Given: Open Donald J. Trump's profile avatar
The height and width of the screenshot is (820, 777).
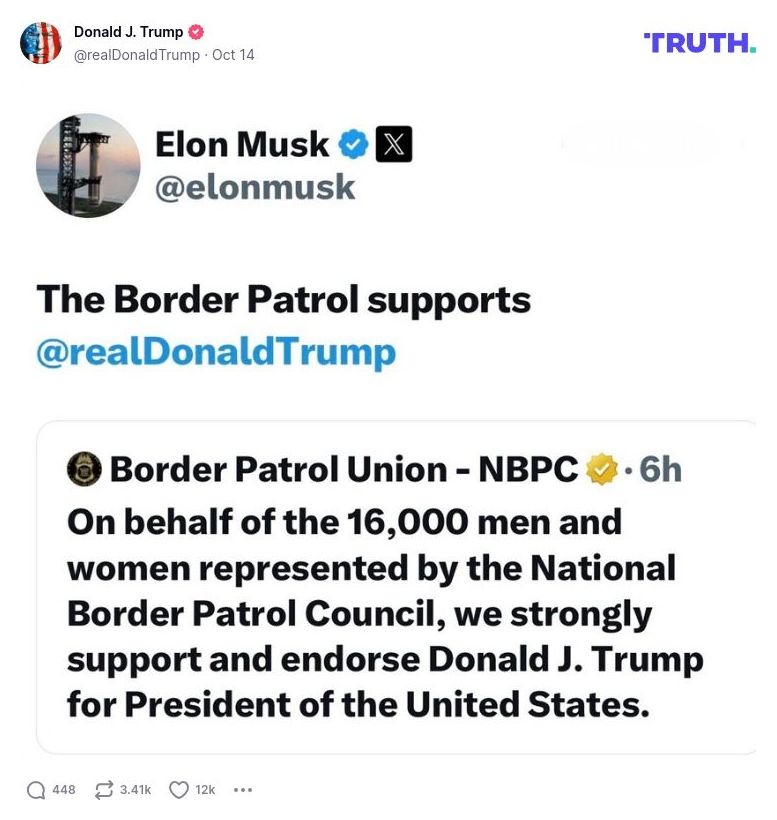Looking at the screenshot, I should 42,43.
